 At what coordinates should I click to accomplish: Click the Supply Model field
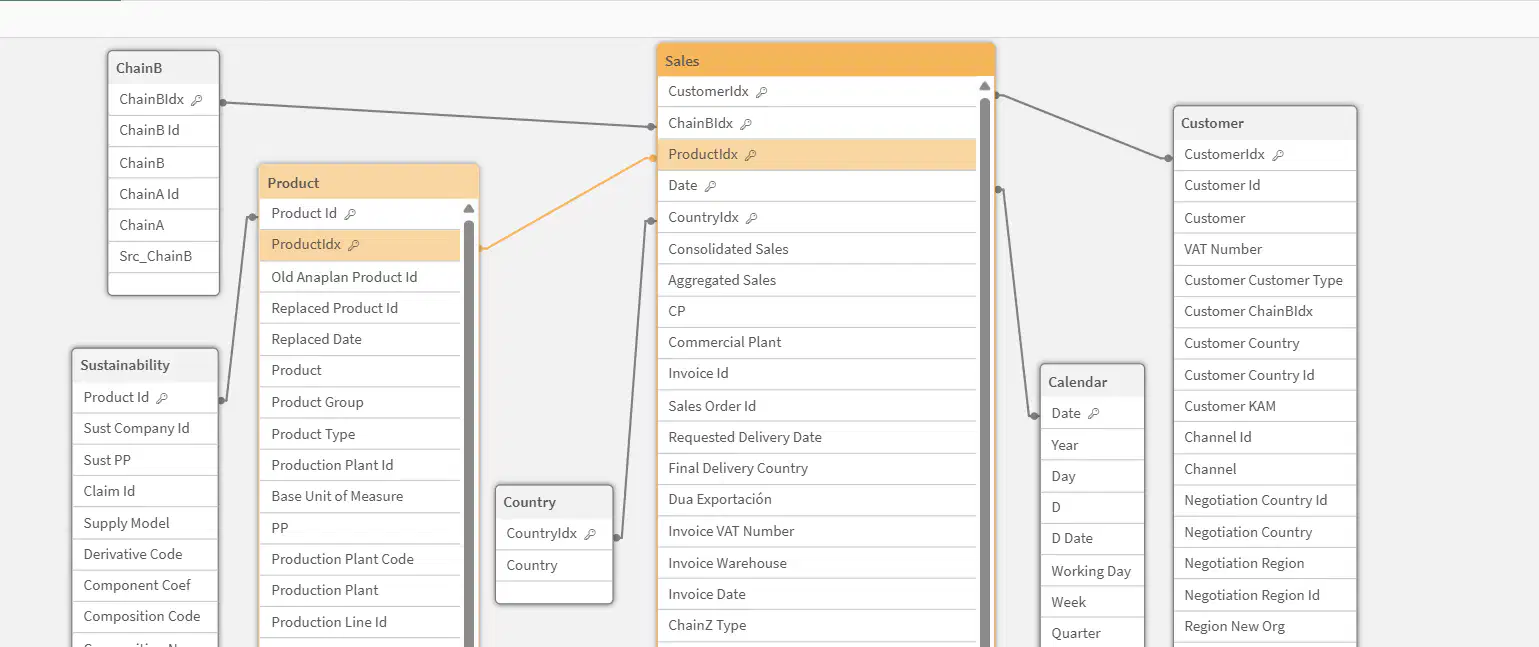pyautogui.click(x=145, y=523)
